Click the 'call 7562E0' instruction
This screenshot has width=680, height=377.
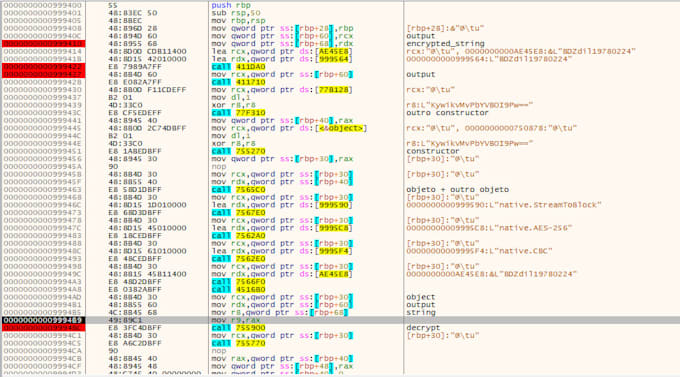[239, 259]
